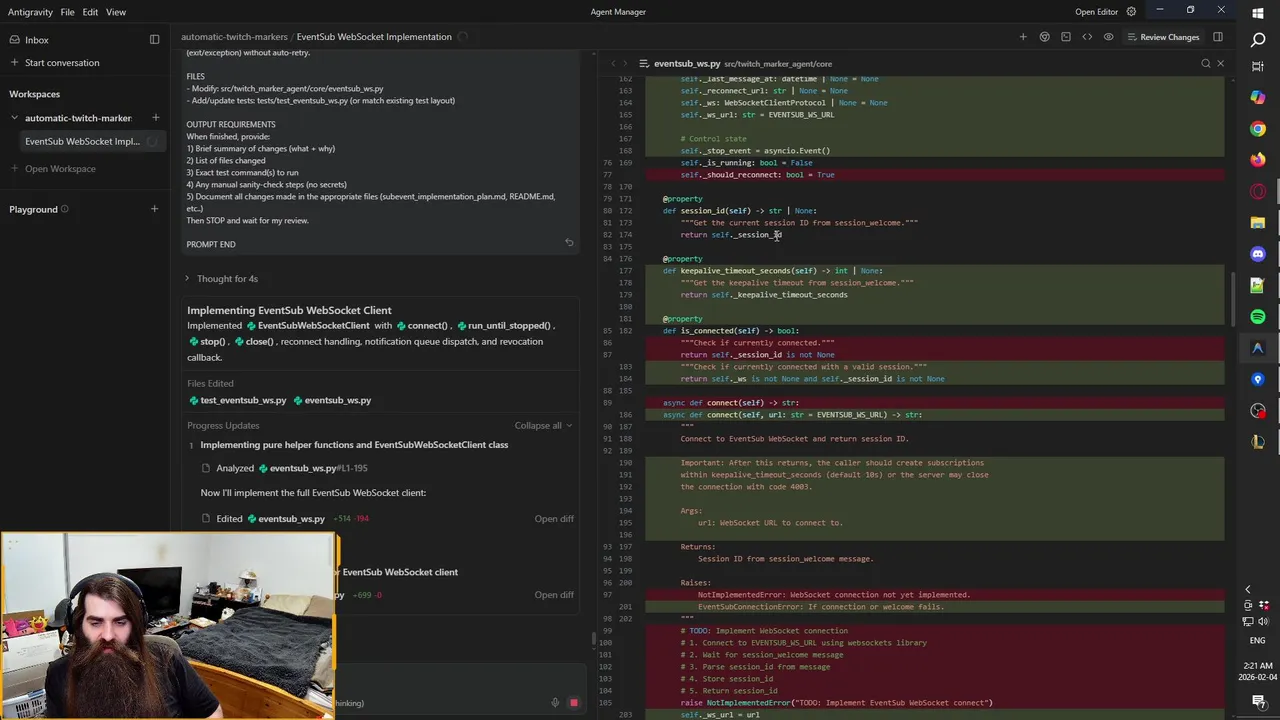Image resolution: width=1280 pixels, height=720 pixels.
Task: Show Playground info icon
Action: [x=65, y=210]
